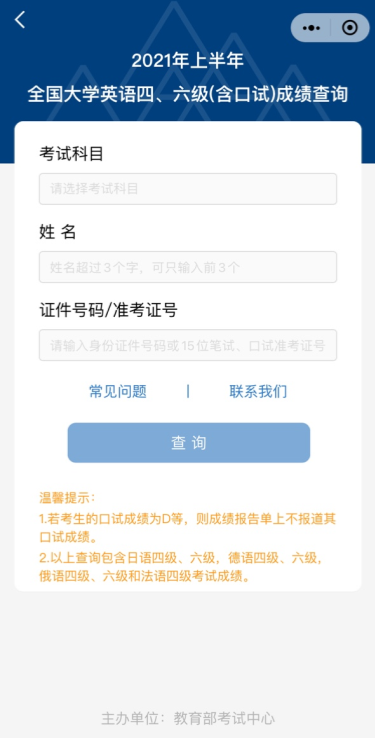Click the 考试科目 field label
Image resolution: width=375 pixels, height=738 pixels.
(72, 154)
